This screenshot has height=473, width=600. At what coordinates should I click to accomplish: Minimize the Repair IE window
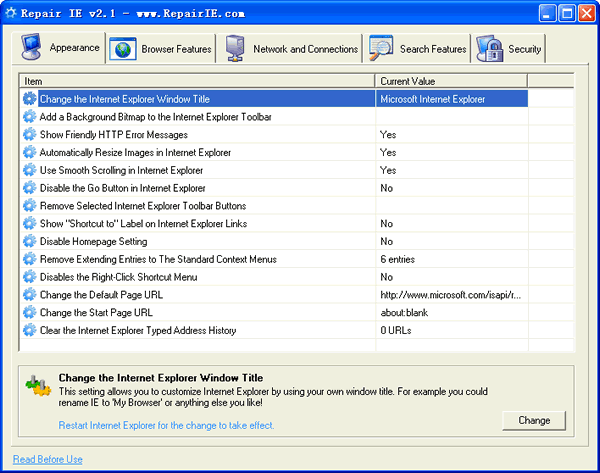pos(548,13)
